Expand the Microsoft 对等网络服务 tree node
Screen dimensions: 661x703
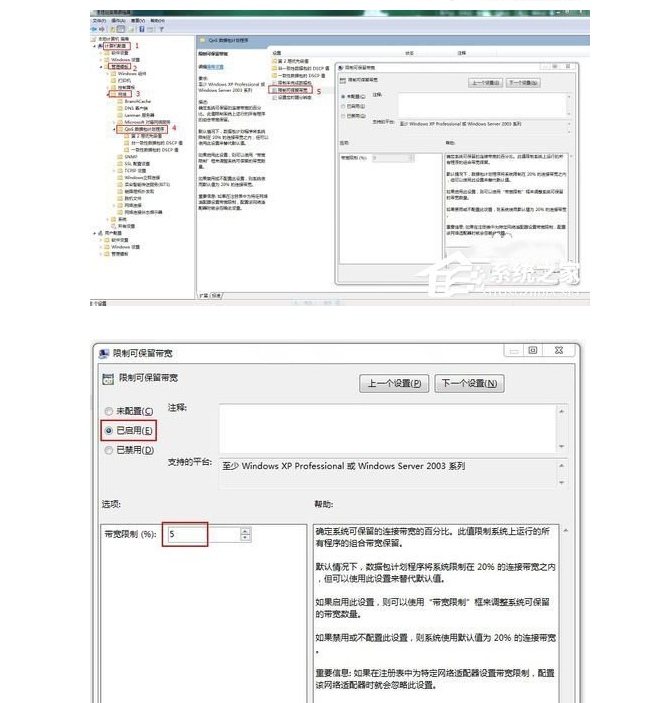(x=115, y=122)
